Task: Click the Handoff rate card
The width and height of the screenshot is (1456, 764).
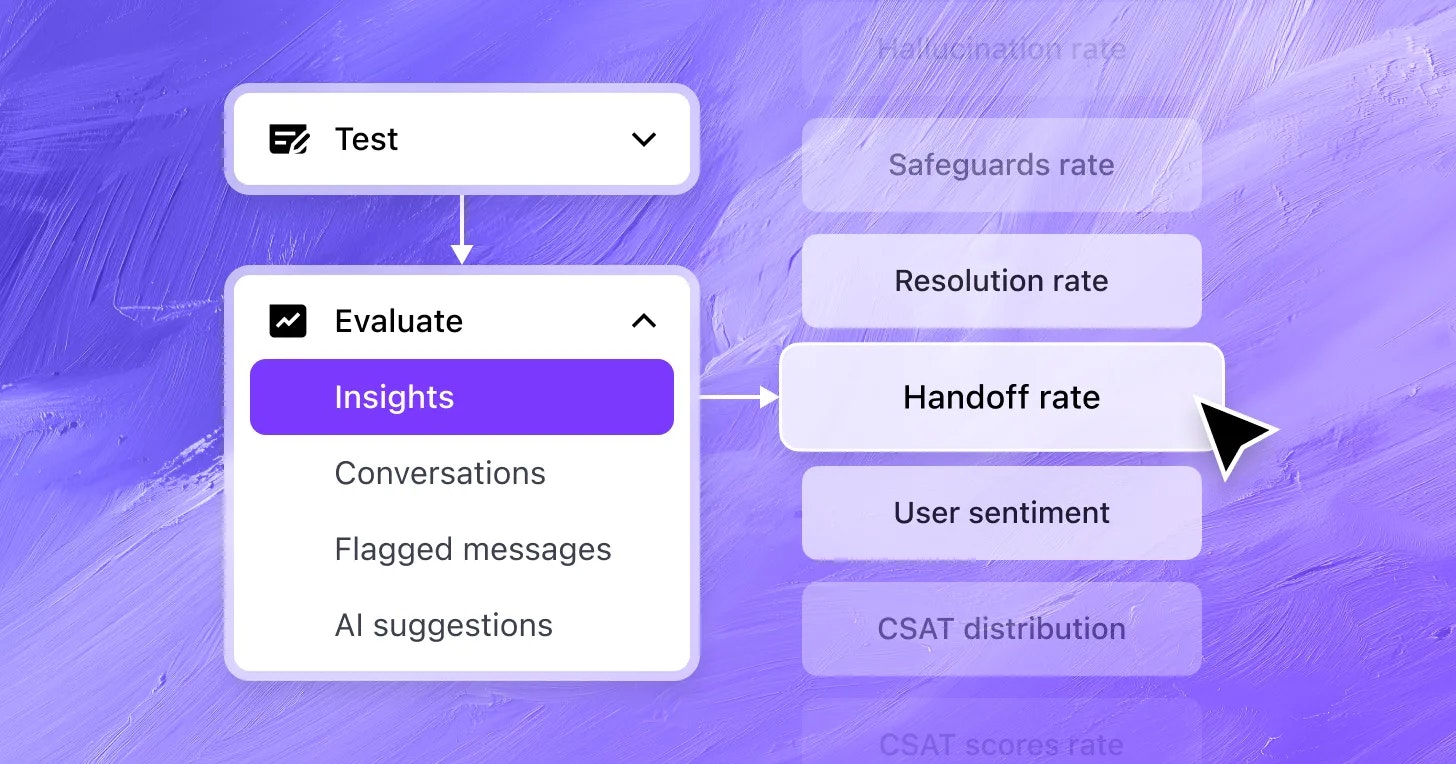Action: [1001, 397]
